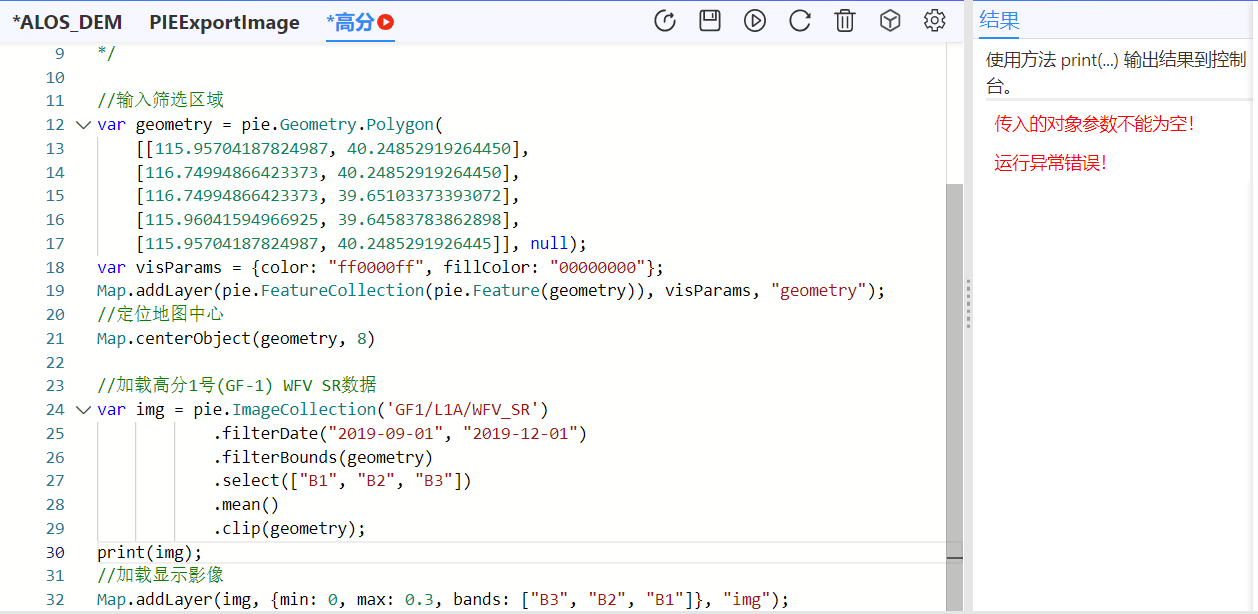This screenshot has height=614, width=1258.
Task: Click the Delete script trash icon
Action: (845, 20)
